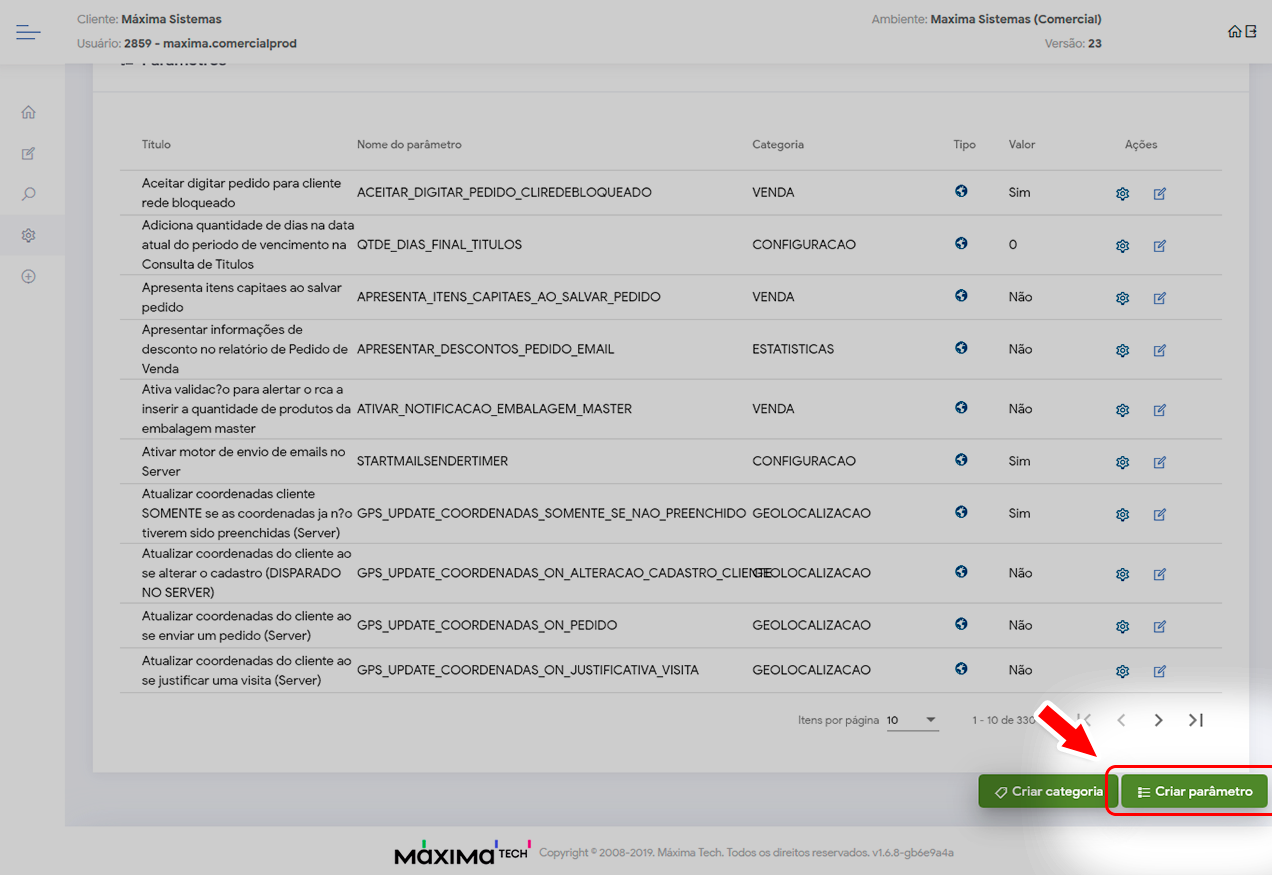Viewport: 1272px width, 875px height.
Task: Go to previous page of parameters
Action: pos(1121,720)
